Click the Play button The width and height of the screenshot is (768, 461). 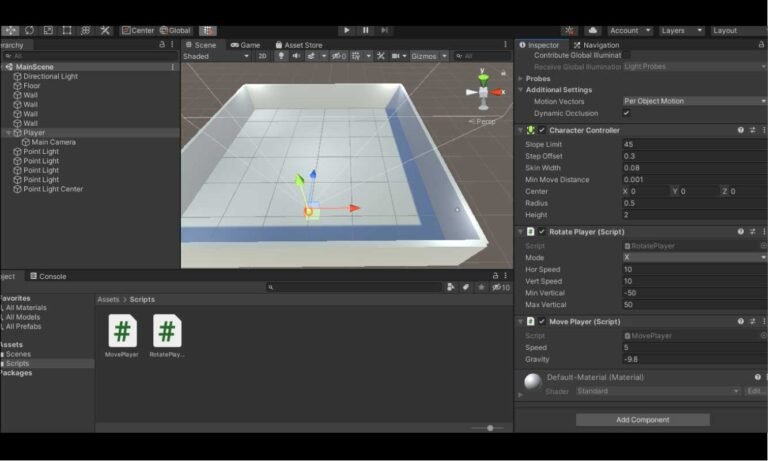point(347,30)
